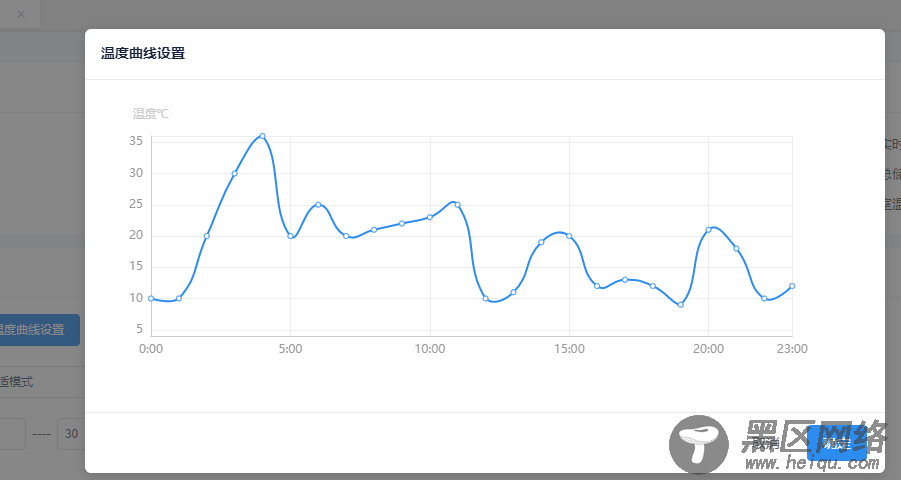This screenshot has width=901, height=480.
Task: Click the input field showing 30
Action: pos(70,434)
